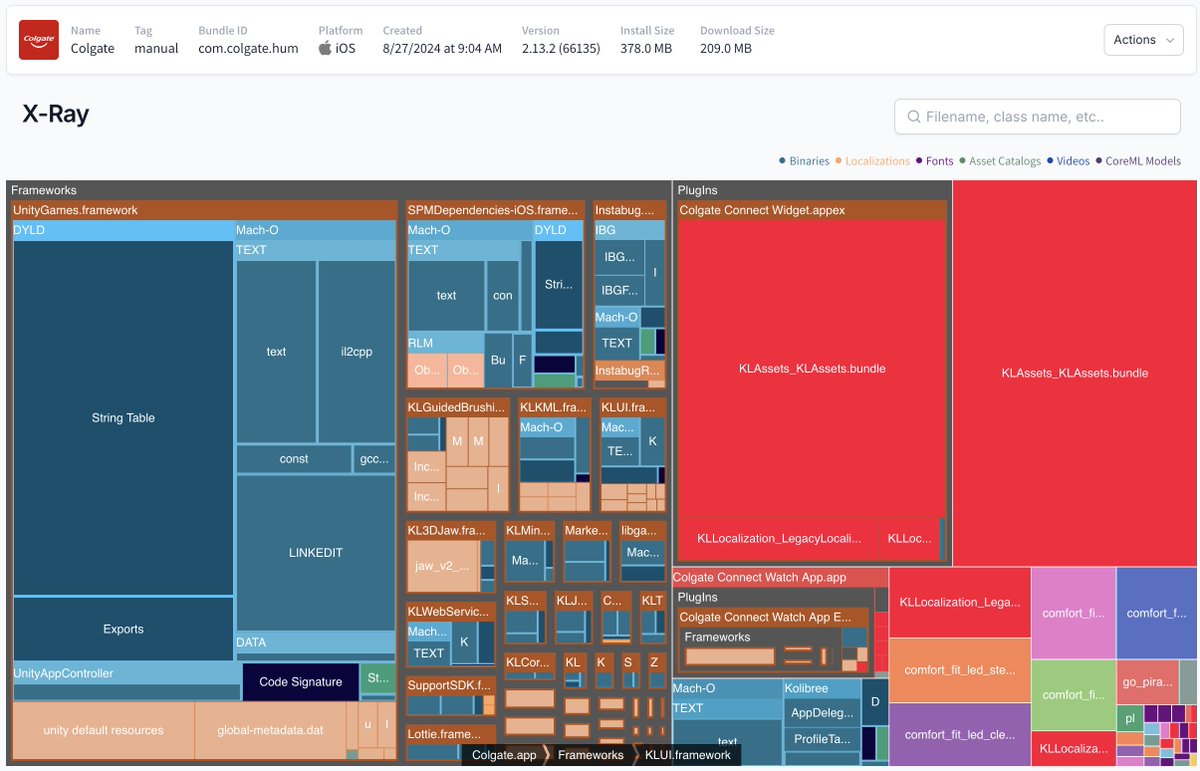Select the Stri... block in SPMDependencies DYLD
1200x771 pixels.
(558, 284)
